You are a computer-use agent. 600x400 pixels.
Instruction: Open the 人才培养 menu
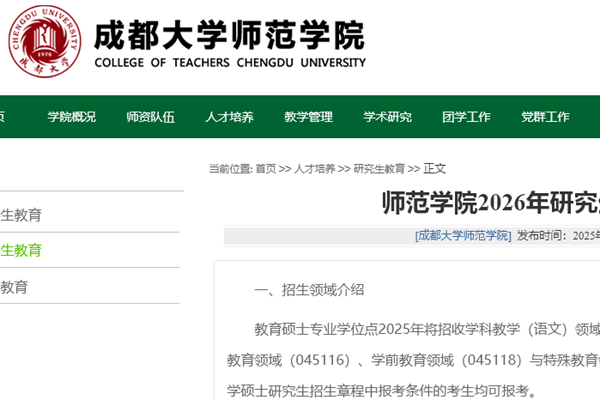[229, 117]
